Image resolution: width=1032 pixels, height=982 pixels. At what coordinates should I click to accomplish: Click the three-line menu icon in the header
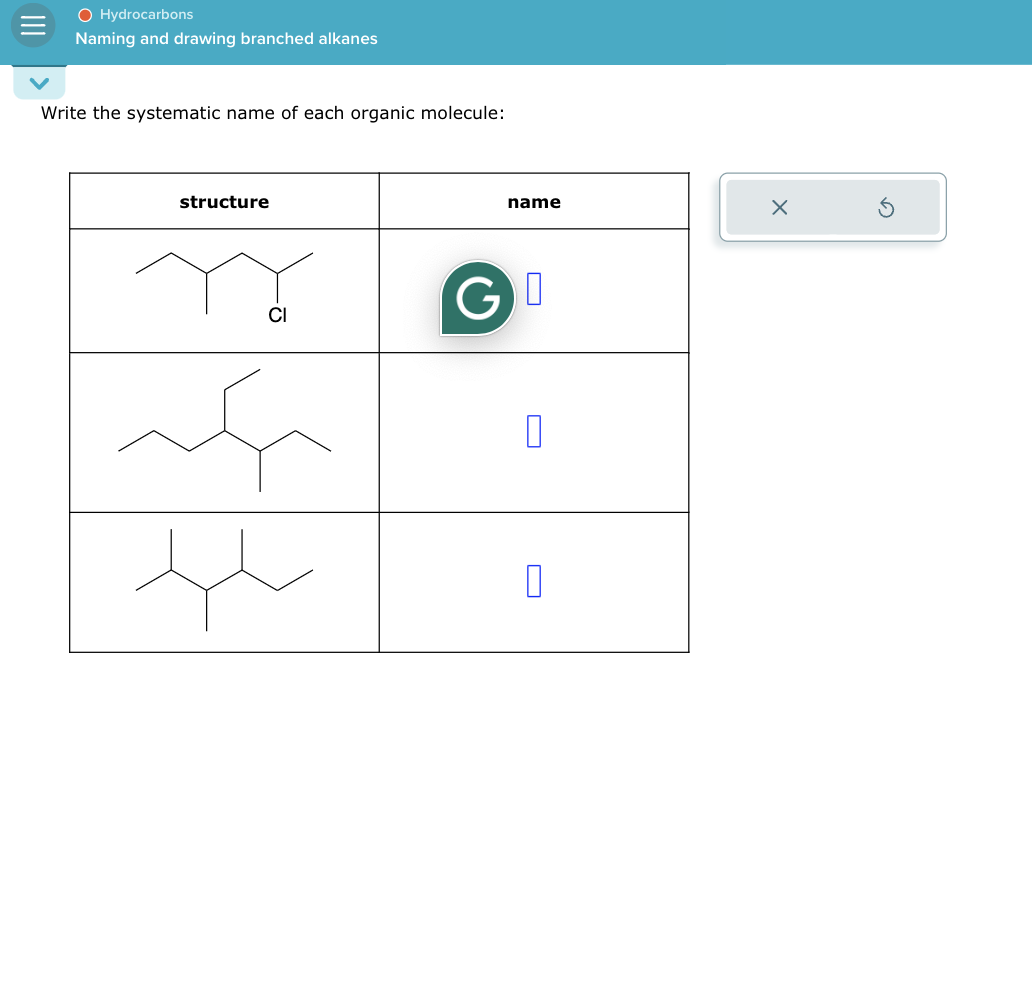pos(32,25)
